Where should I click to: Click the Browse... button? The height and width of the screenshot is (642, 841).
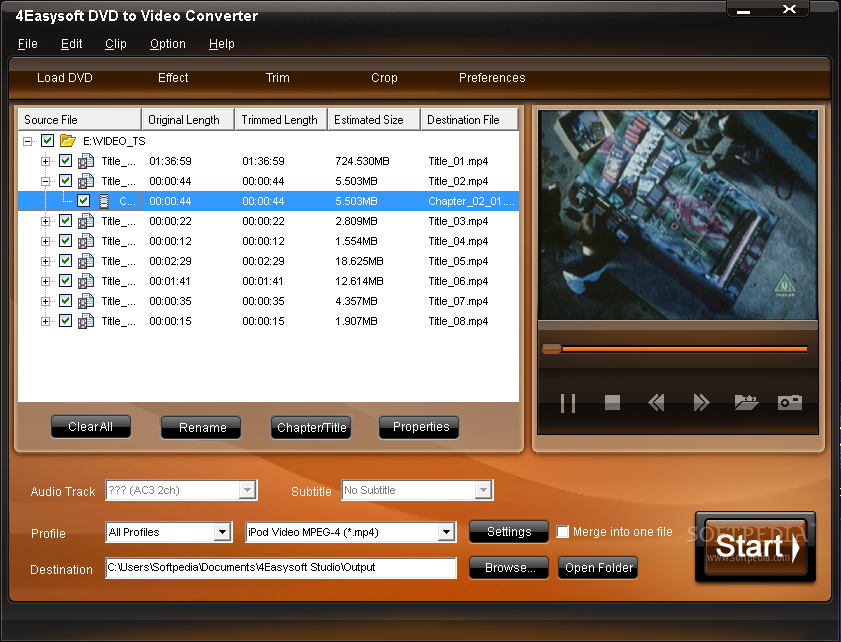tap(509, 567)
